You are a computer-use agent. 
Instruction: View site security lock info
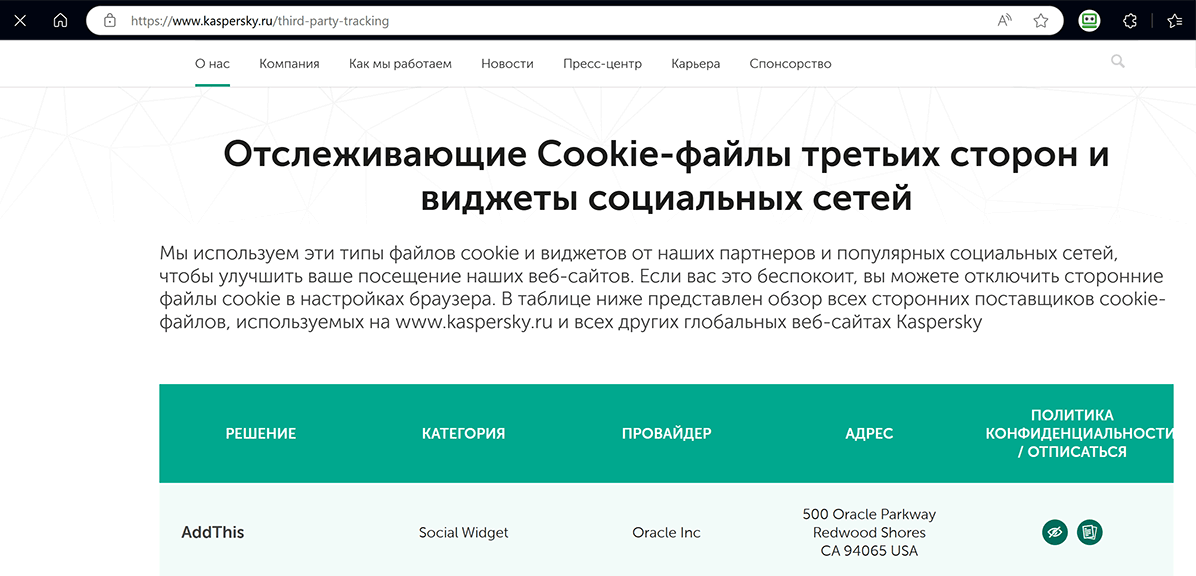[x=110, y=21]
